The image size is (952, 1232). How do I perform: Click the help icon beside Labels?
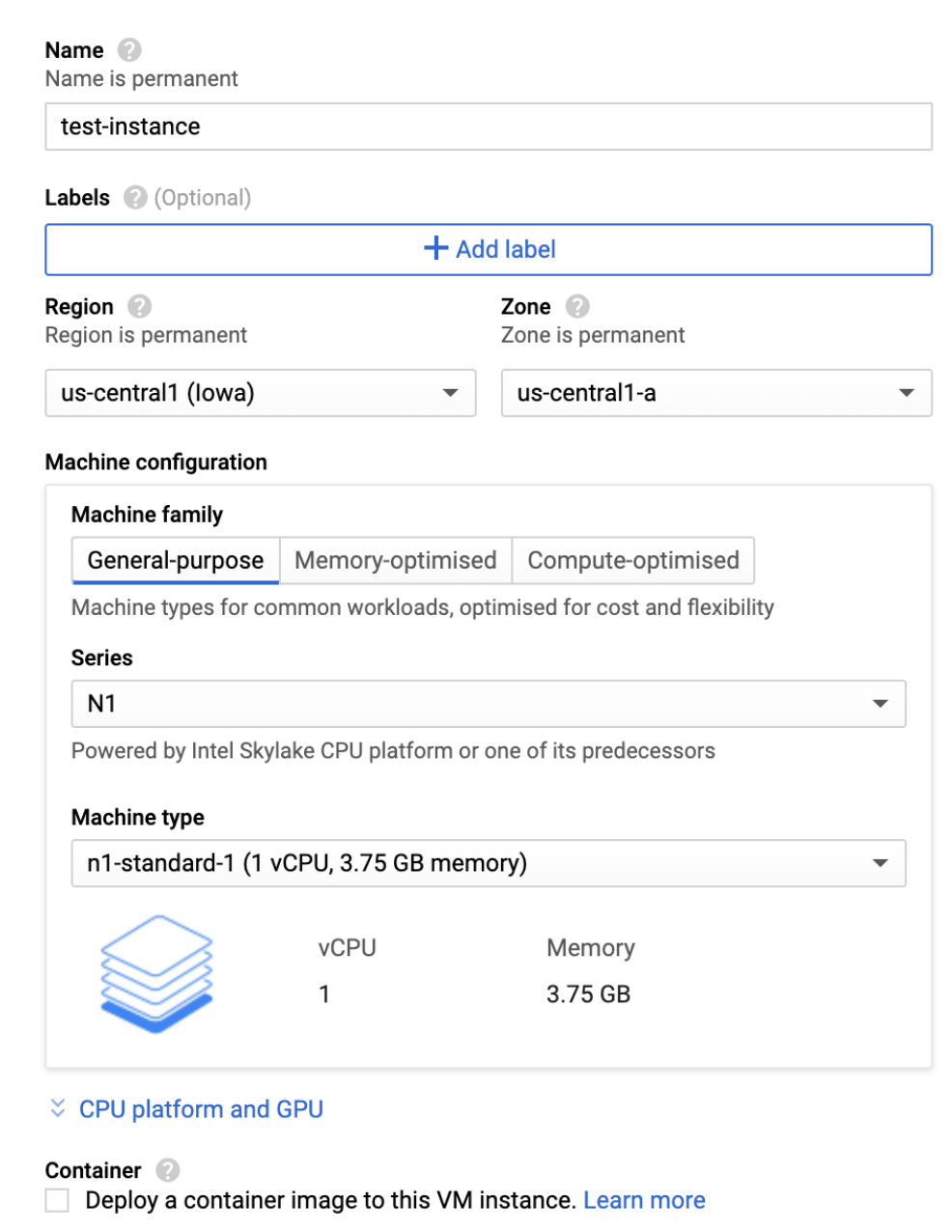pos(135,197)
